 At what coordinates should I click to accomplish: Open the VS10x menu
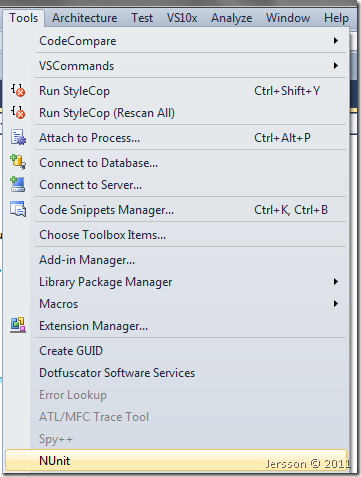(182, 18)
